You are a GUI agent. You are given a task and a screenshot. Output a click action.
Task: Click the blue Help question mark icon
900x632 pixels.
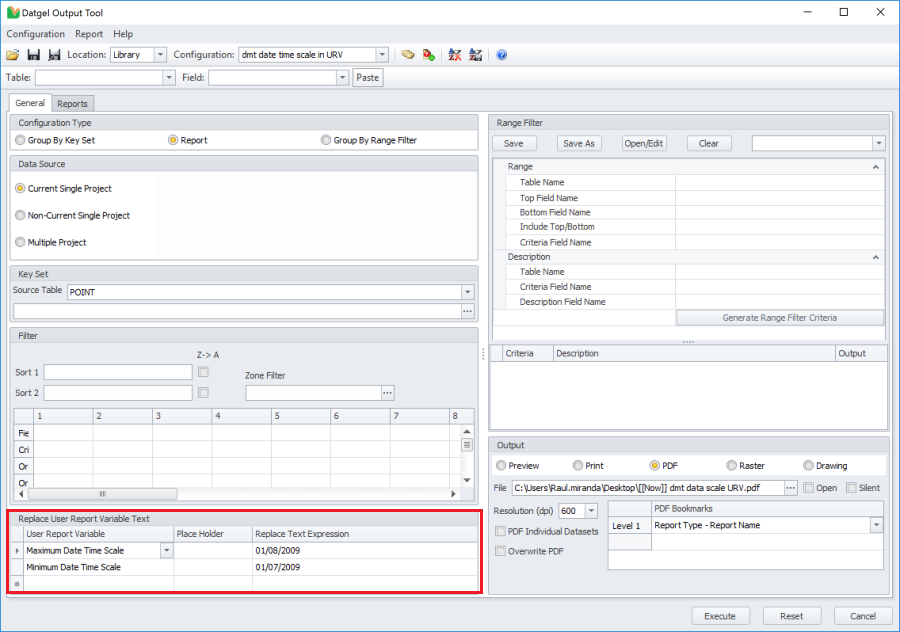pyautogui.click(x=502, y=55)
